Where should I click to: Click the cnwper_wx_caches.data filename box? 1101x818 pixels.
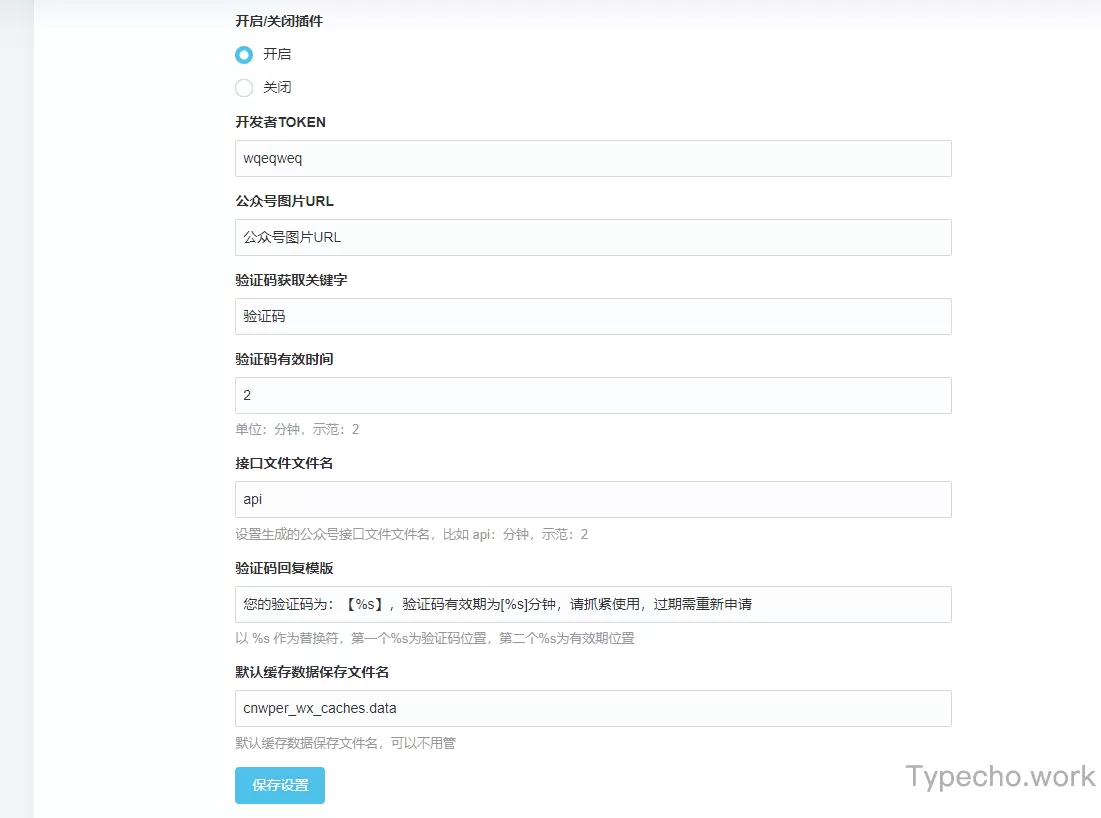592,708
